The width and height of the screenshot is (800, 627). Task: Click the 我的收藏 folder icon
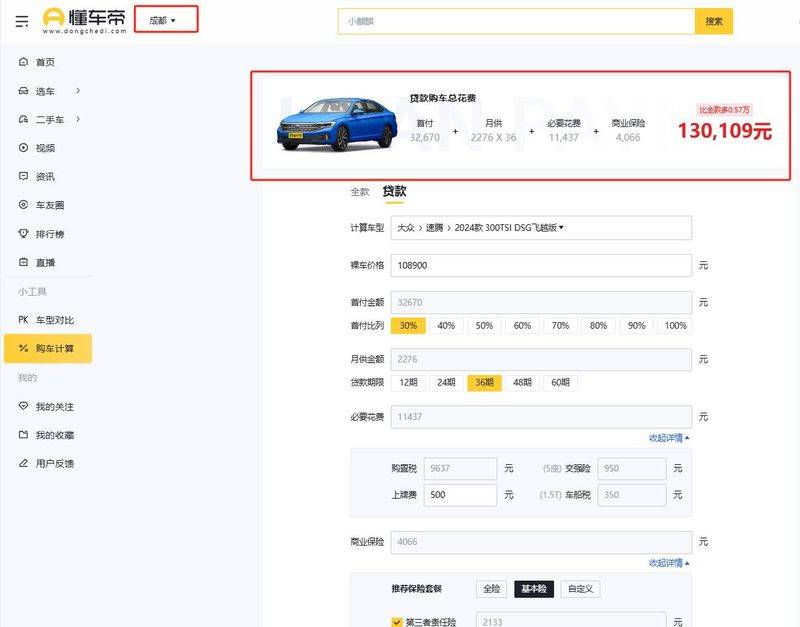(x=23, y=435)
